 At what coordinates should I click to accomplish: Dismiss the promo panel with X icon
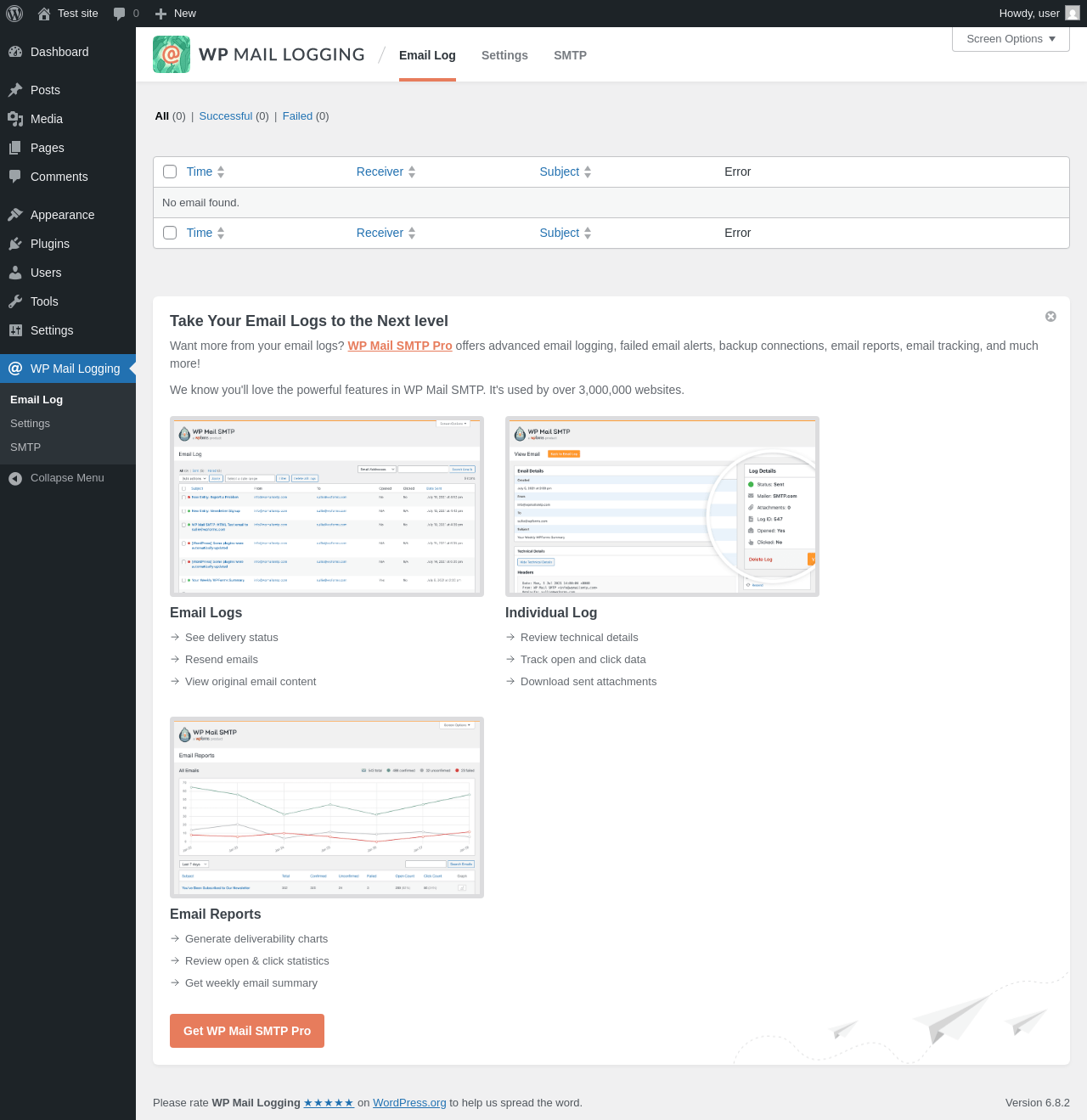(x=1050, y=317)
